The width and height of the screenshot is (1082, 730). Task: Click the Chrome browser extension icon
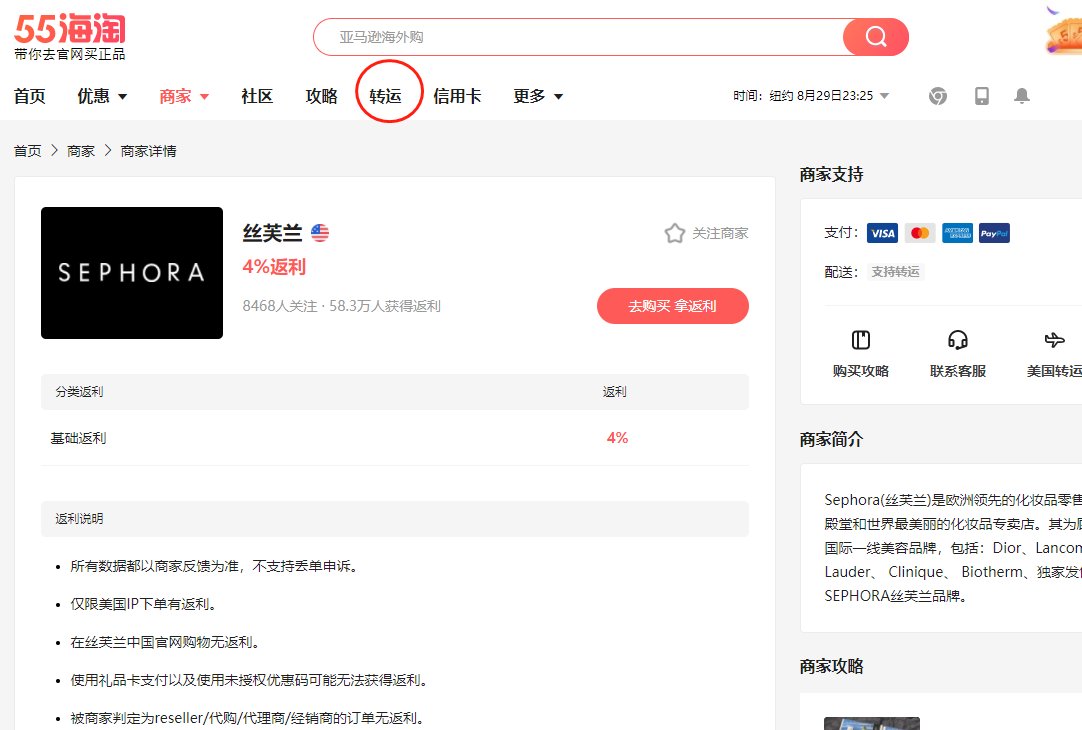tap(938, 96)
